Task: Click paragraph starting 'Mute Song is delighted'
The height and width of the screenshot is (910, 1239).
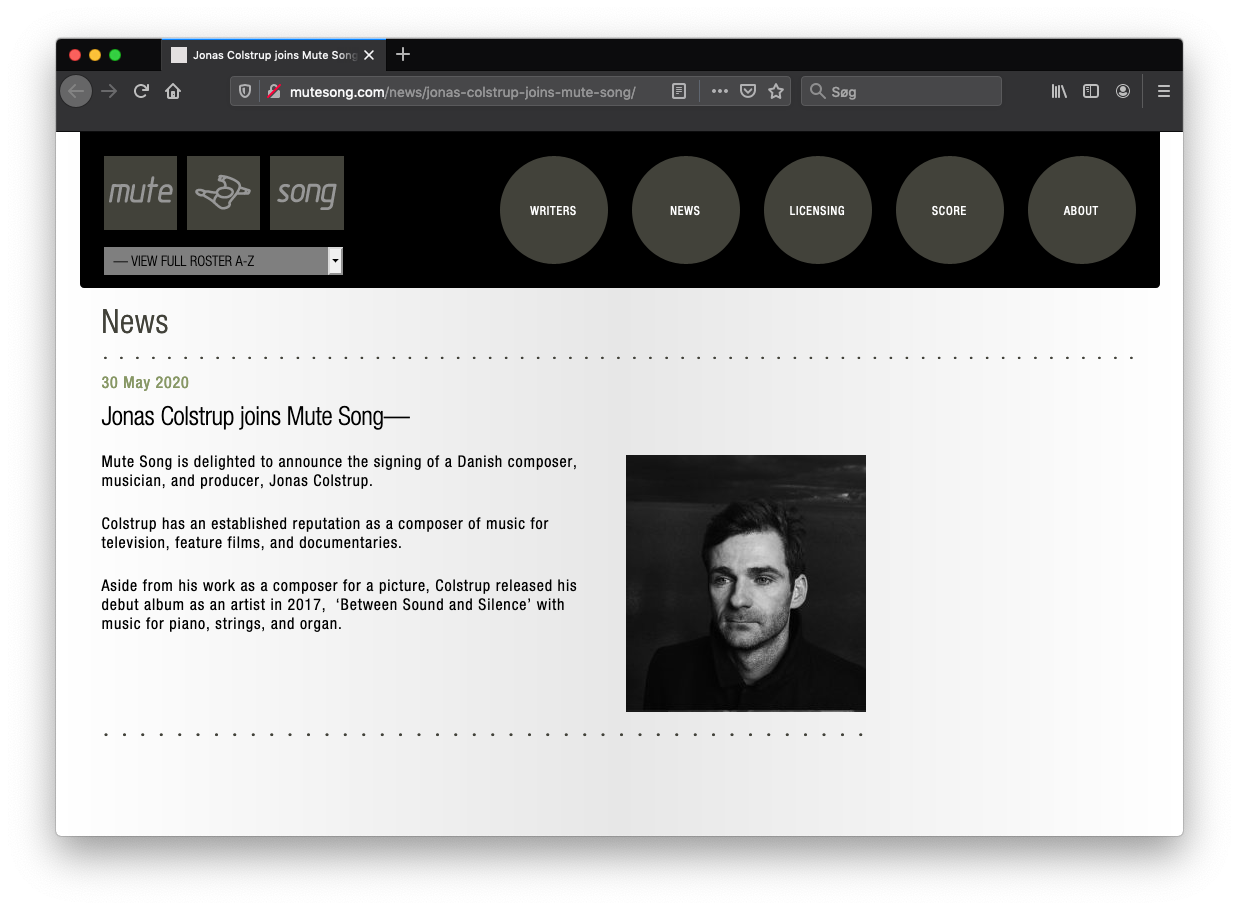Action: 339,471
